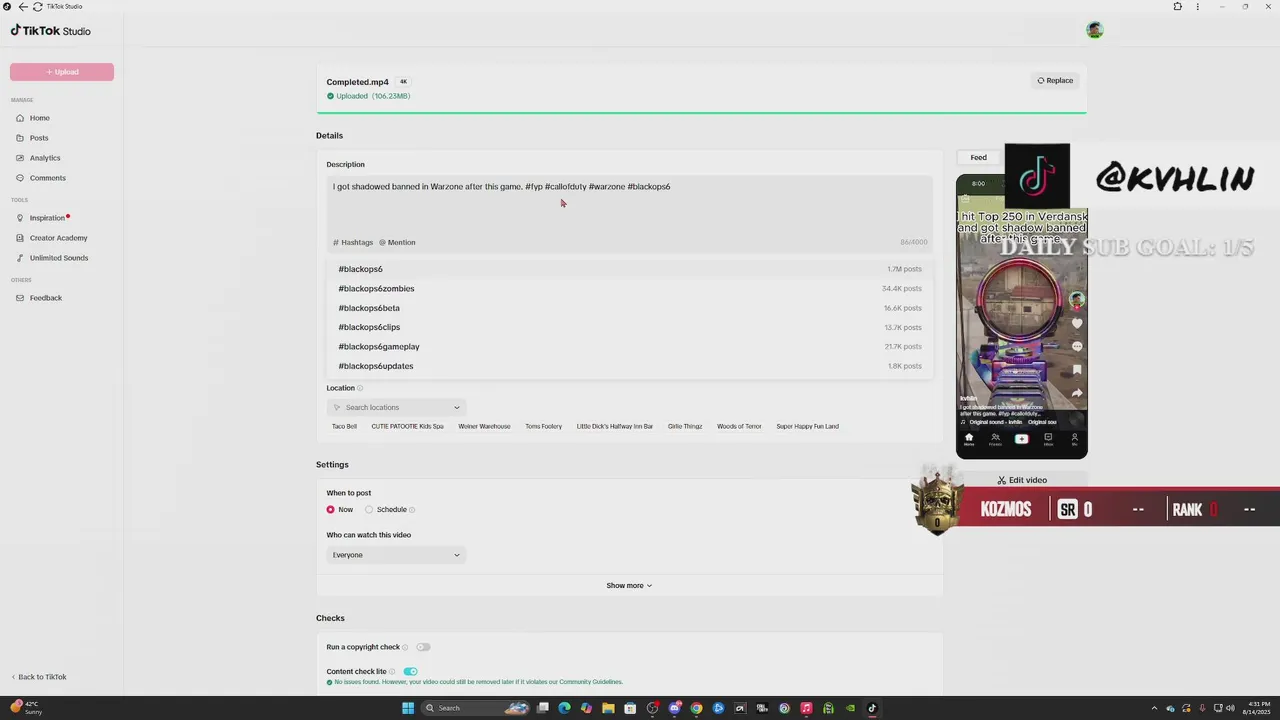Open the browser extensions puzzle icon
This screenshot has width=1280, height=720.
(1178, 6)
